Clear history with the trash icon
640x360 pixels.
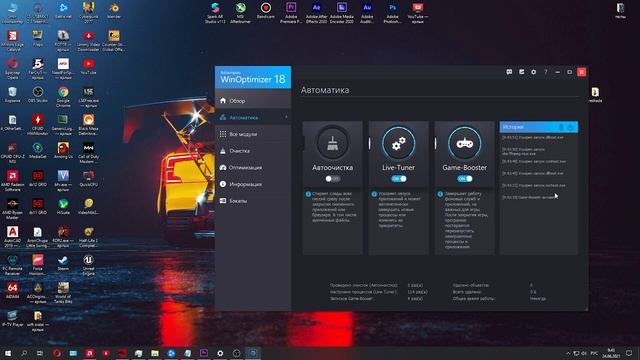point(561,127)
